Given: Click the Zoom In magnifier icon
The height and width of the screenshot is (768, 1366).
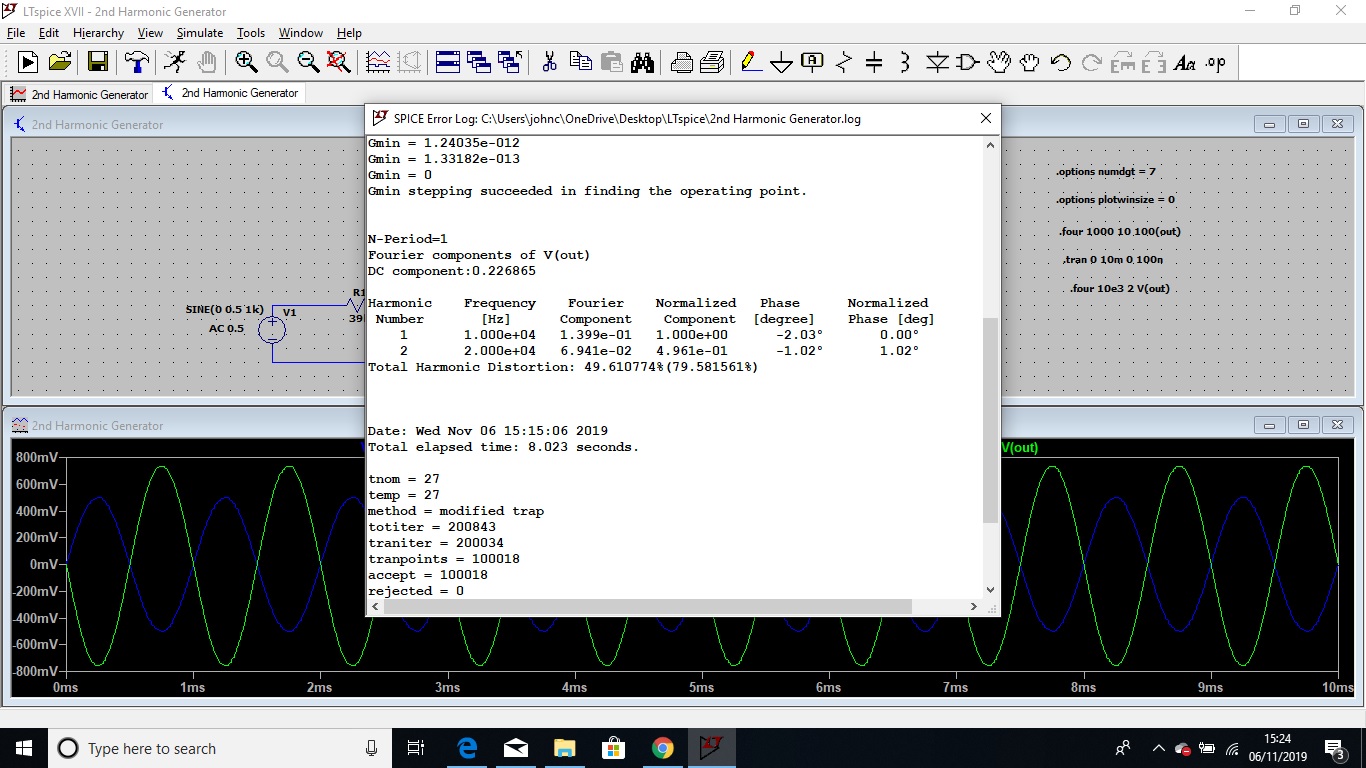Looking at the screenshot, I should tap(246, 62).
